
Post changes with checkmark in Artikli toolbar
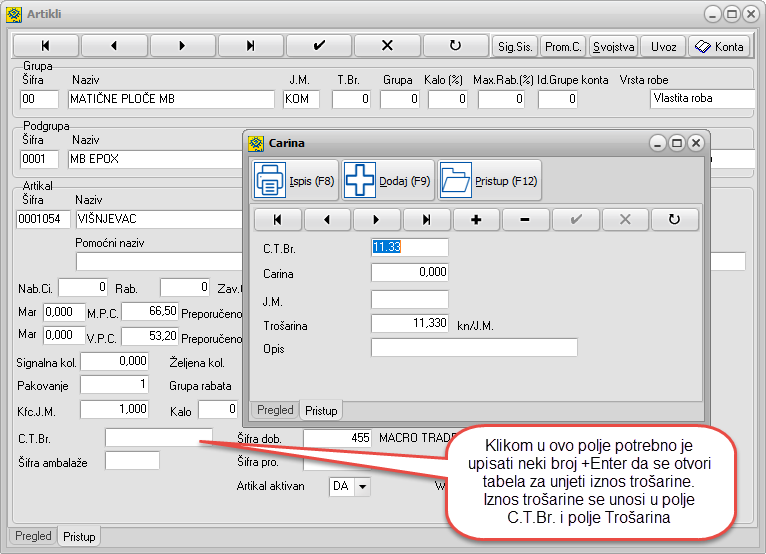coord(319,46)
